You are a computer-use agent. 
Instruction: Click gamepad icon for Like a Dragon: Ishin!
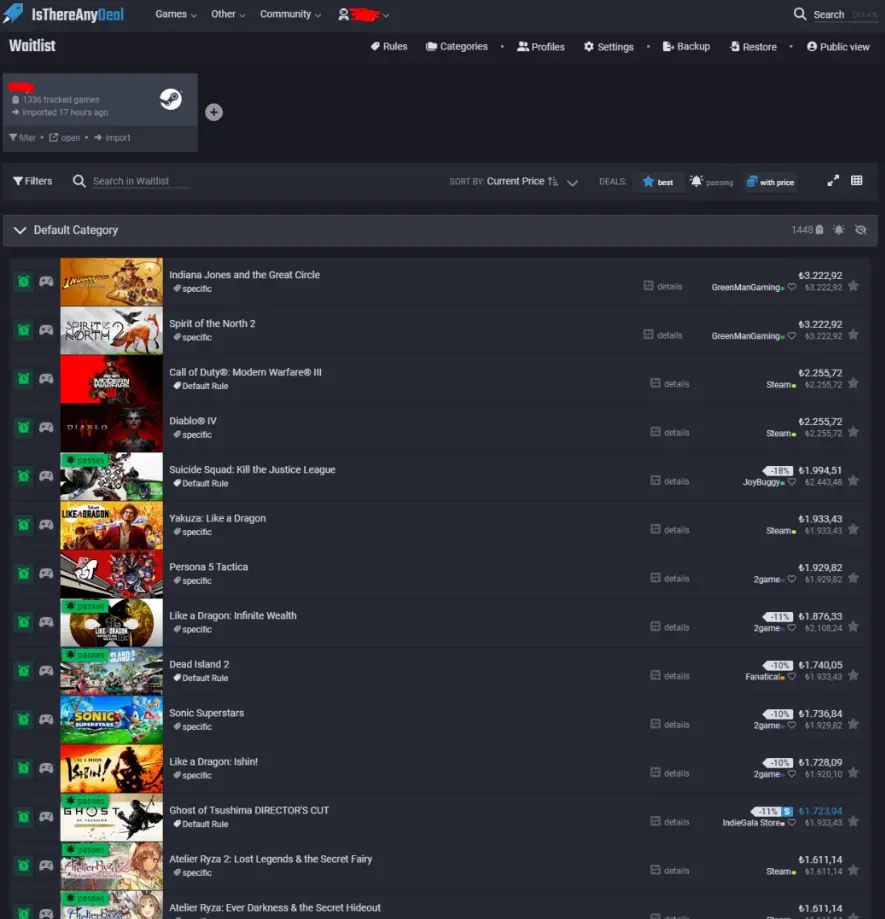pyautogui.click(x=46, y=768)
